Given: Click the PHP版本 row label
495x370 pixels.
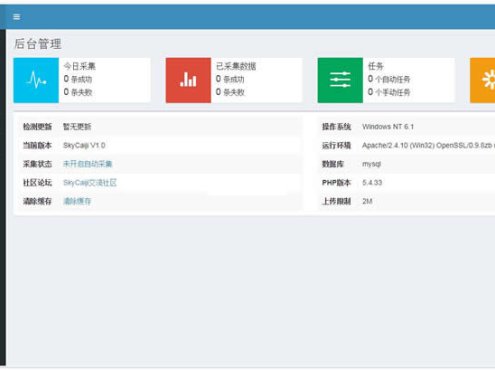Looking at the screenshot, I should [x=336, y=183].
